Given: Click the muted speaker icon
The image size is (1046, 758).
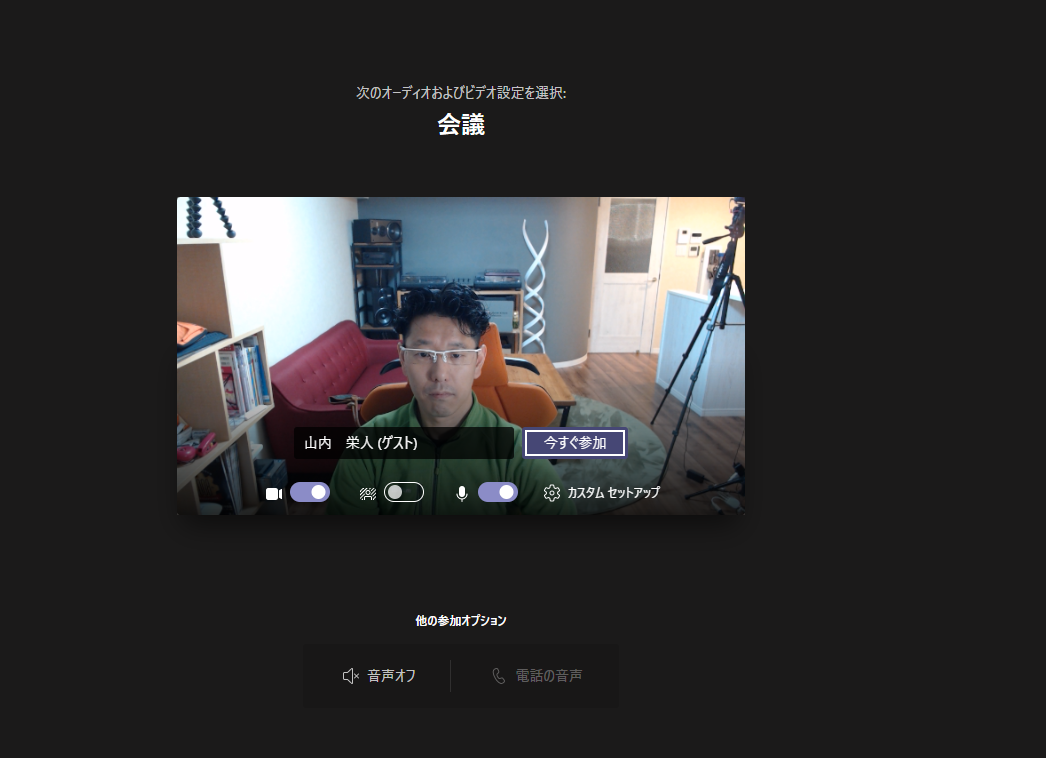Looking at the screenshot, I should tap(350, 676).
